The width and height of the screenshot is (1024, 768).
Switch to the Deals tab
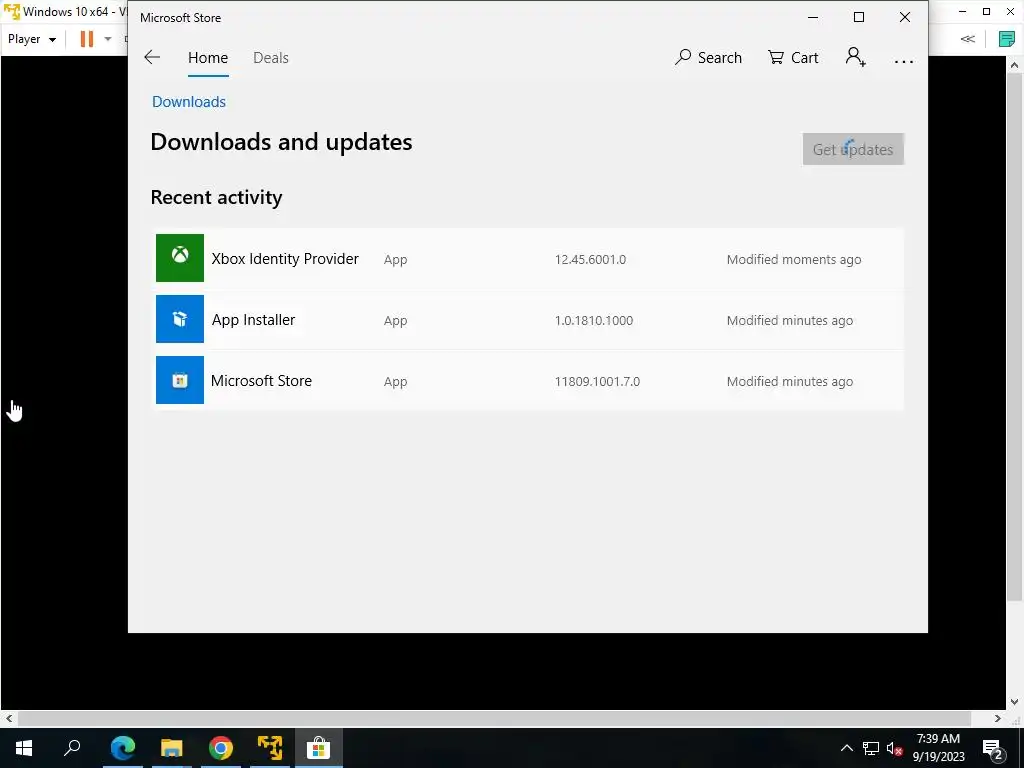coord(270,57)
